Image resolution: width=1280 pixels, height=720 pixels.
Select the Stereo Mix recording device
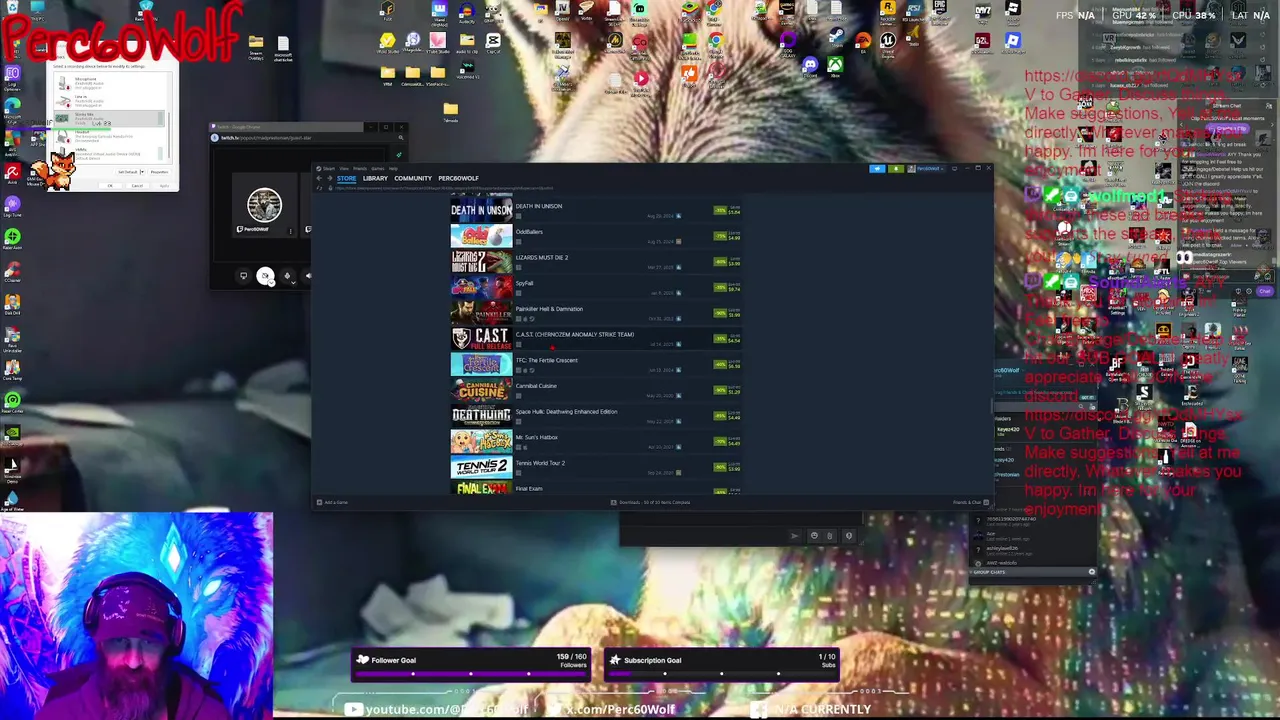[x=109, y=118]
